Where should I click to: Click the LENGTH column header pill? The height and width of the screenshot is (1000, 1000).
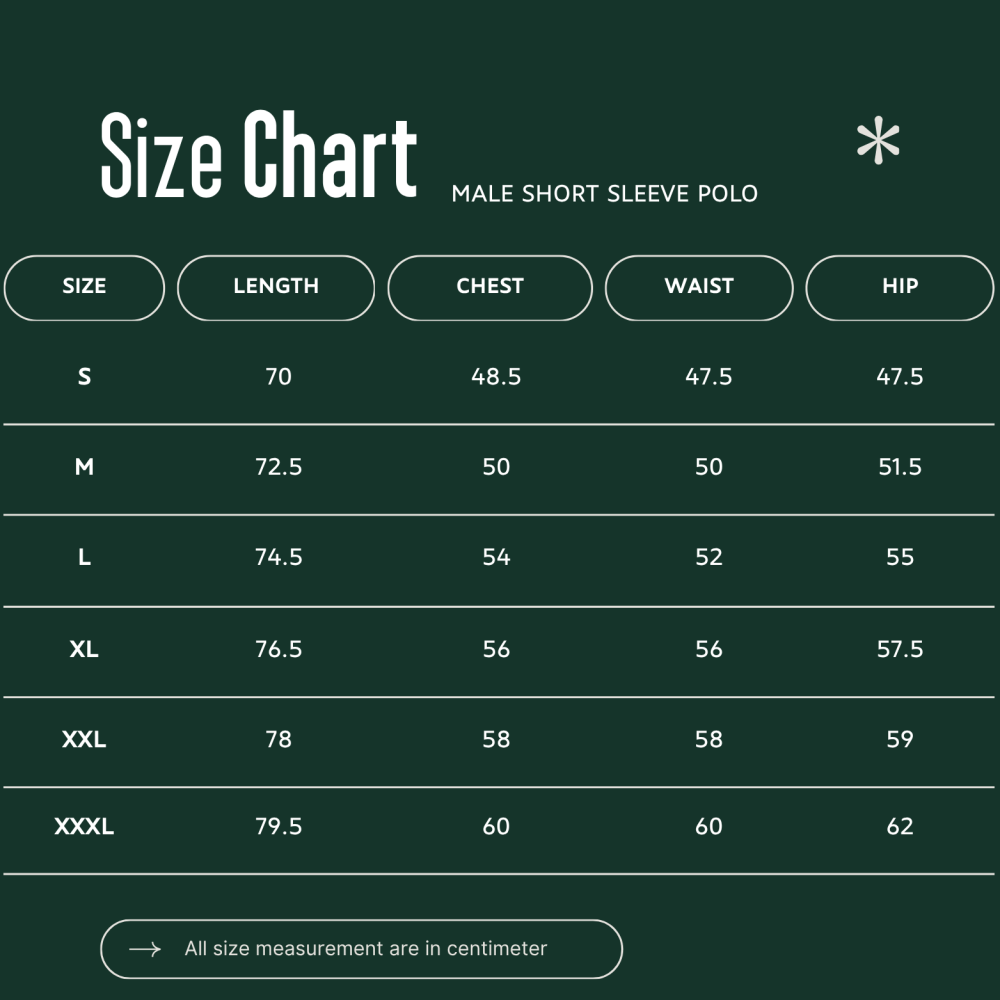click(x=276, y=287)
